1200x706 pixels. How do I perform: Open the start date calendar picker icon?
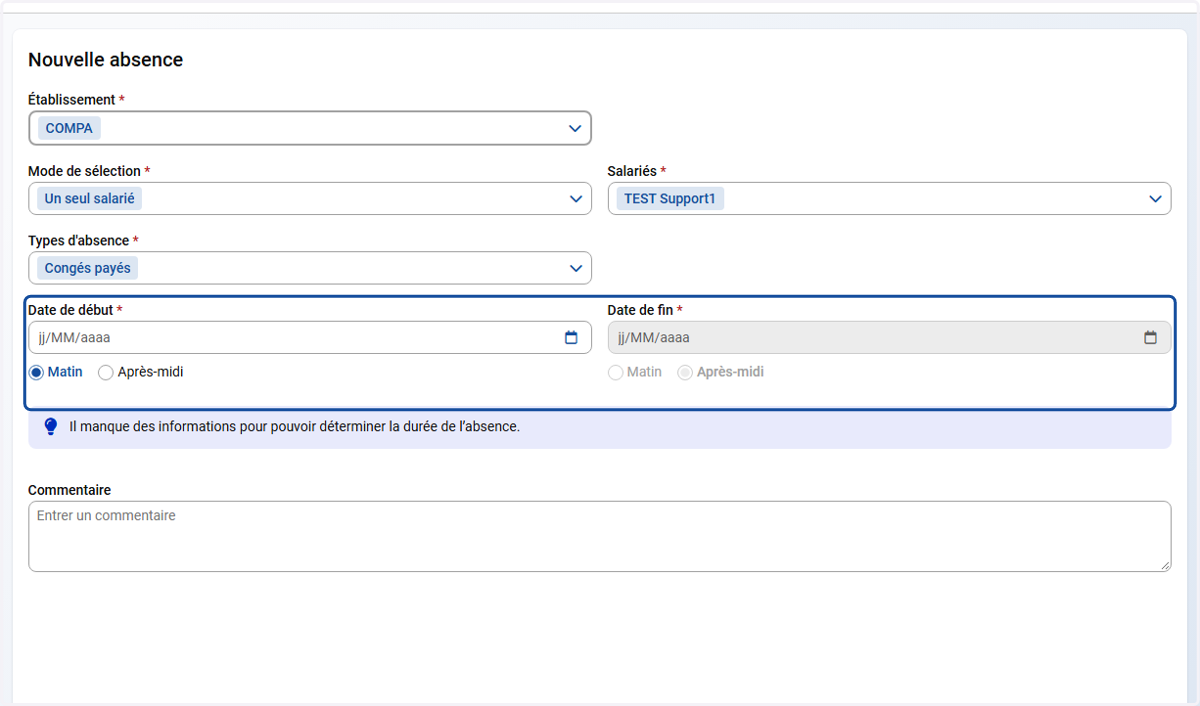pos(571,338)
